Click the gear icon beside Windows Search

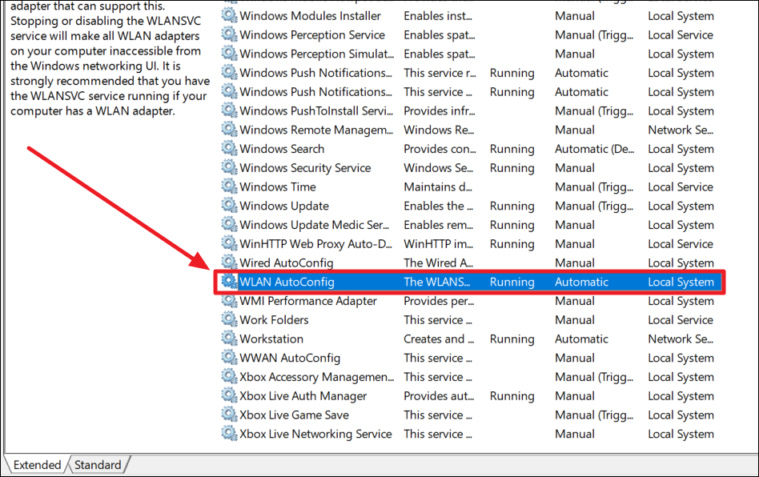229,148
